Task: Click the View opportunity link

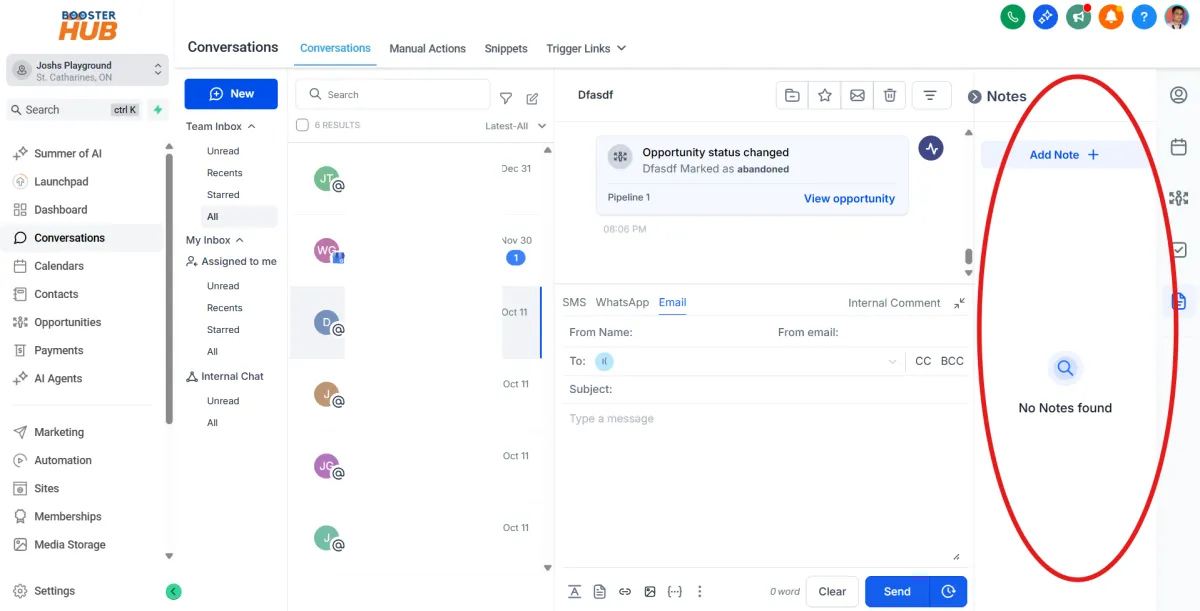Action: (849, 198)
